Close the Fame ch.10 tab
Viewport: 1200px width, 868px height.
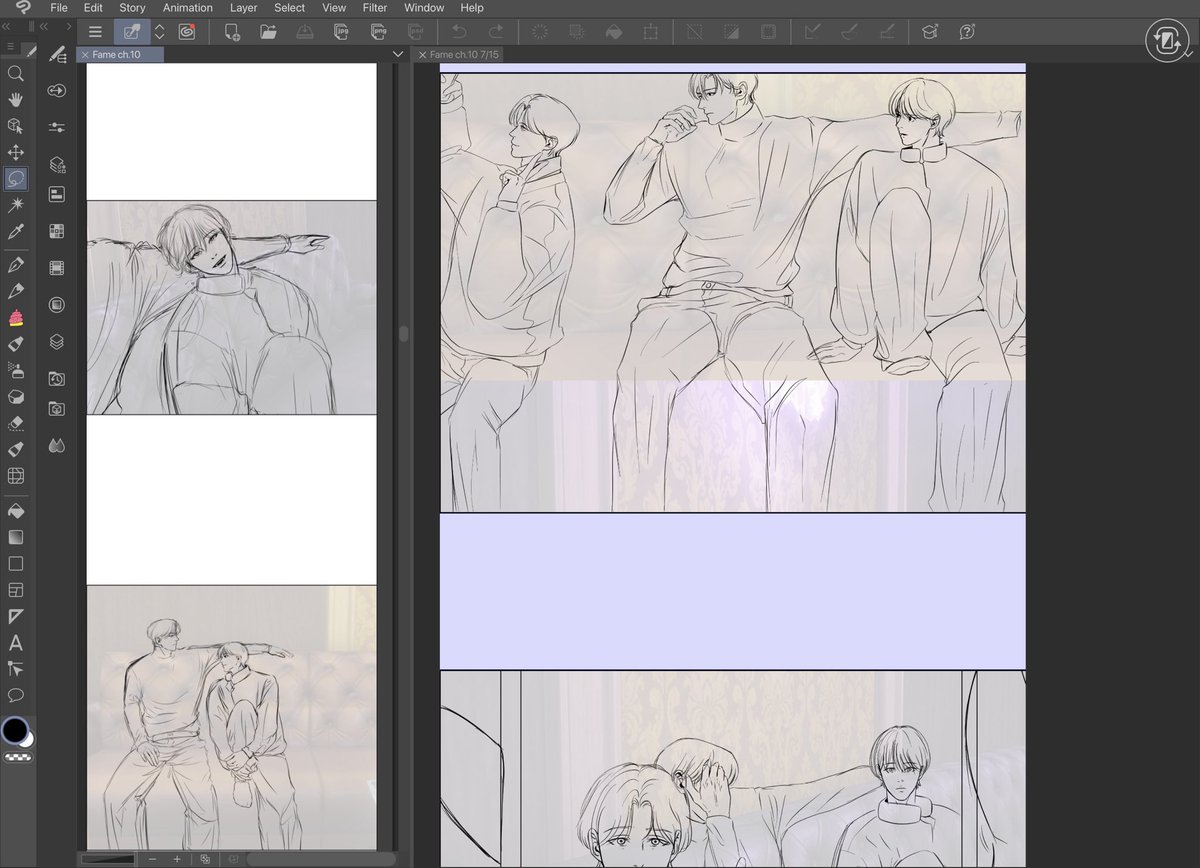(84, 54)
